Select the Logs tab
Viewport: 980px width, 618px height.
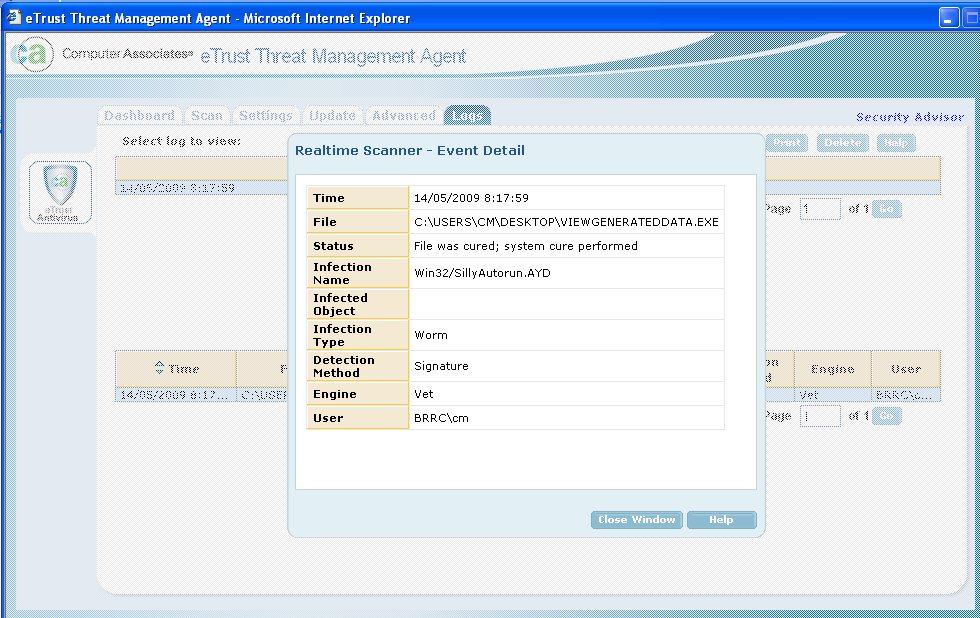467,116
